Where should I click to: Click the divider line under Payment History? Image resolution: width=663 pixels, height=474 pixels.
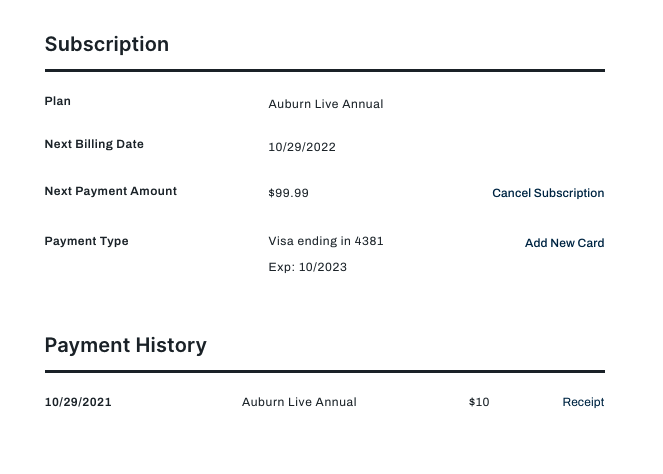click(325, 371)
